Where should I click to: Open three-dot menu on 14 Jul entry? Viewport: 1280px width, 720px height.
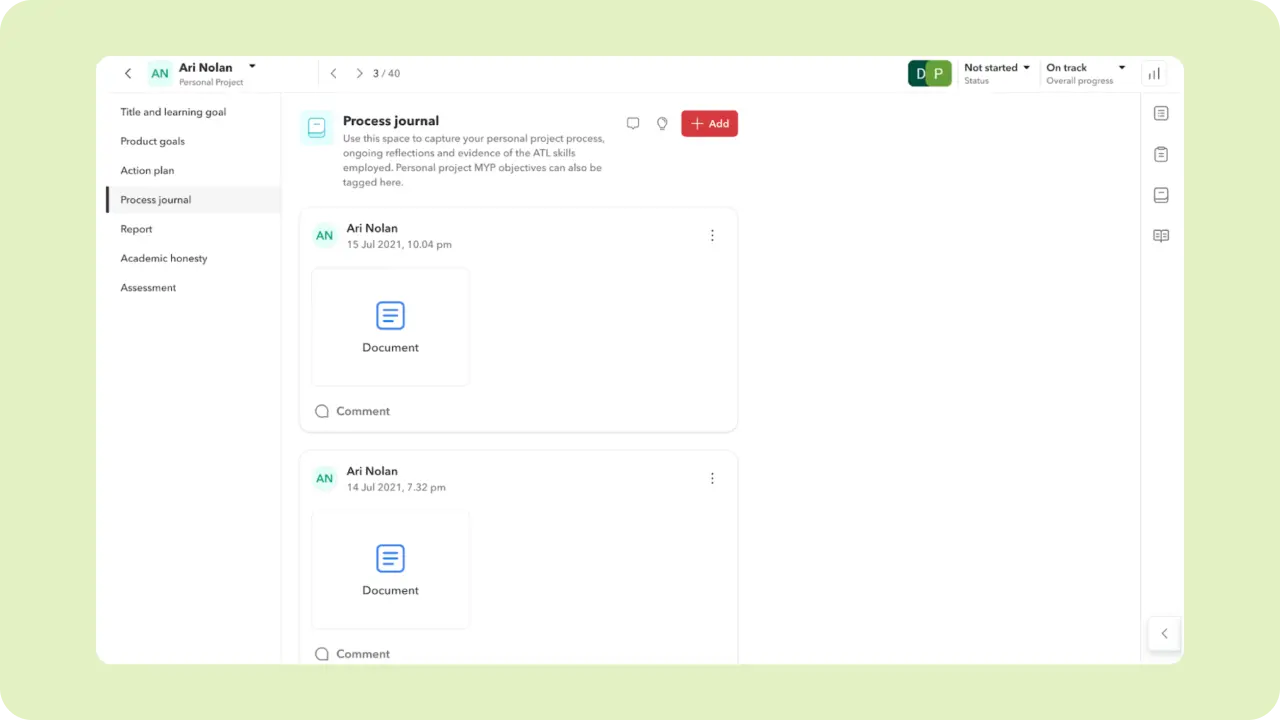tap(712, 479)
